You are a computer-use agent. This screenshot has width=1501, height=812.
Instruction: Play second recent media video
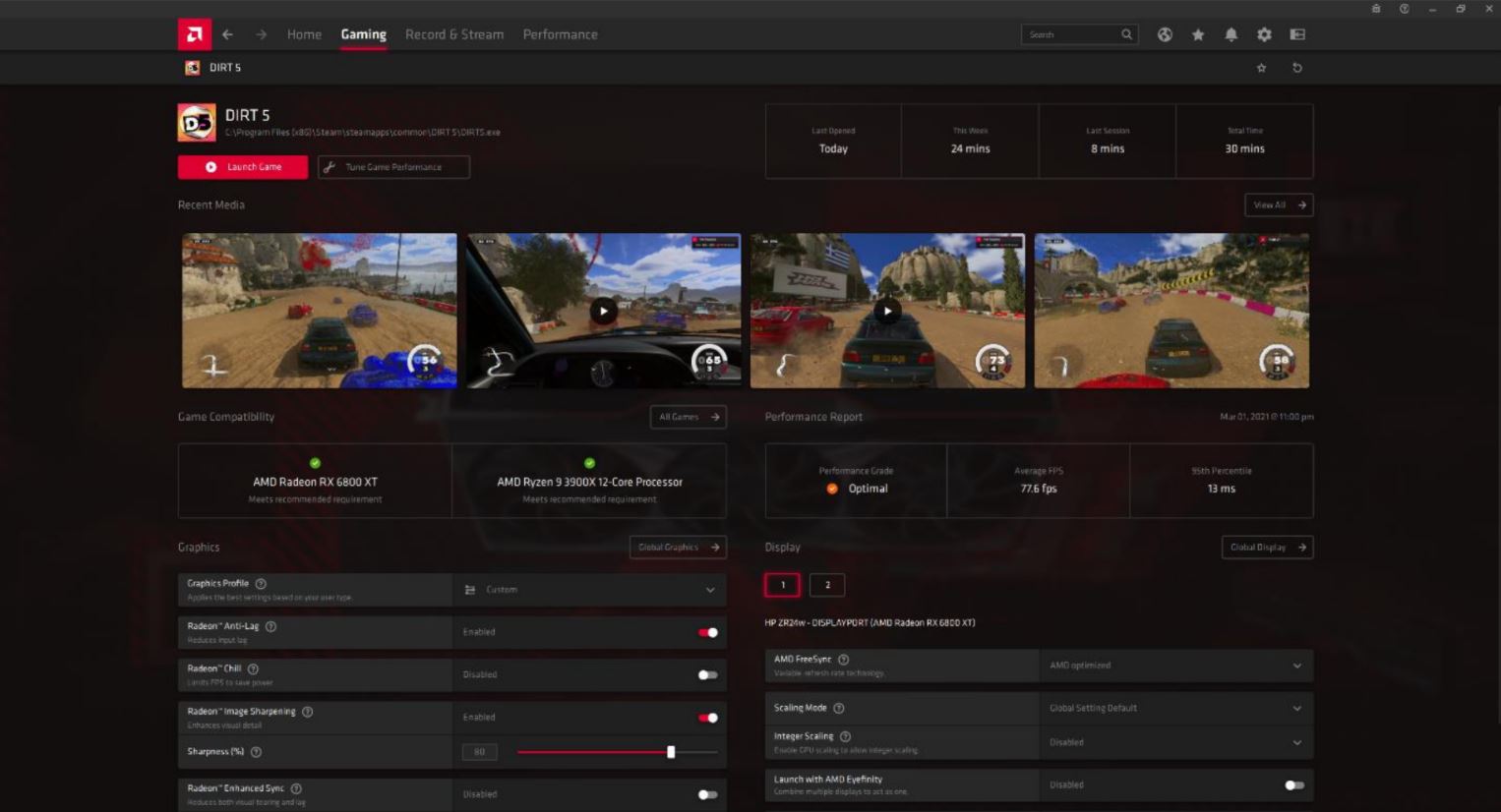603,311
